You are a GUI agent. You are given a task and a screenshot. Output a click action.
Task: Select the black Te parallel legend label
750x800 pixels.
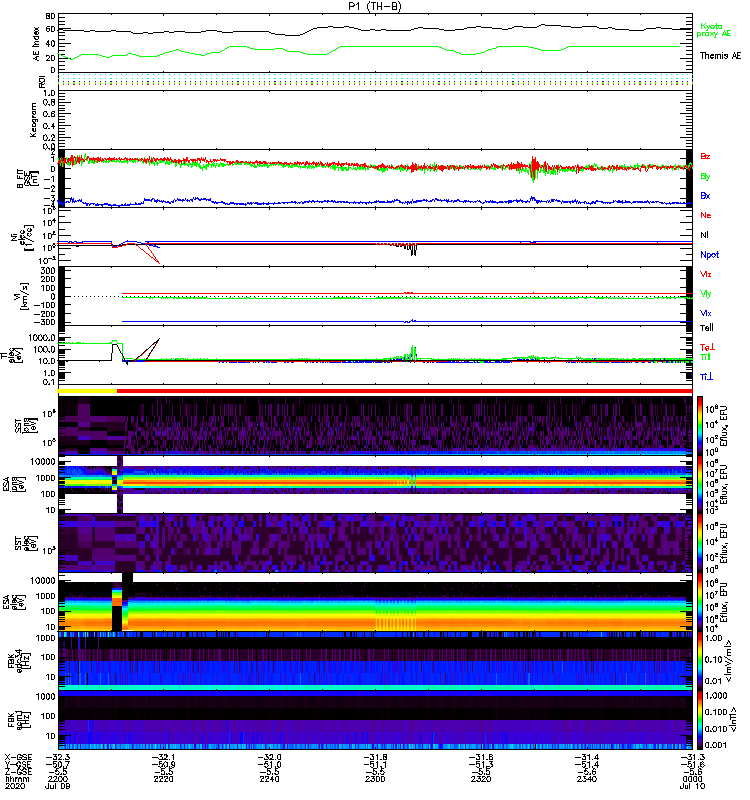tap(707, 328)
